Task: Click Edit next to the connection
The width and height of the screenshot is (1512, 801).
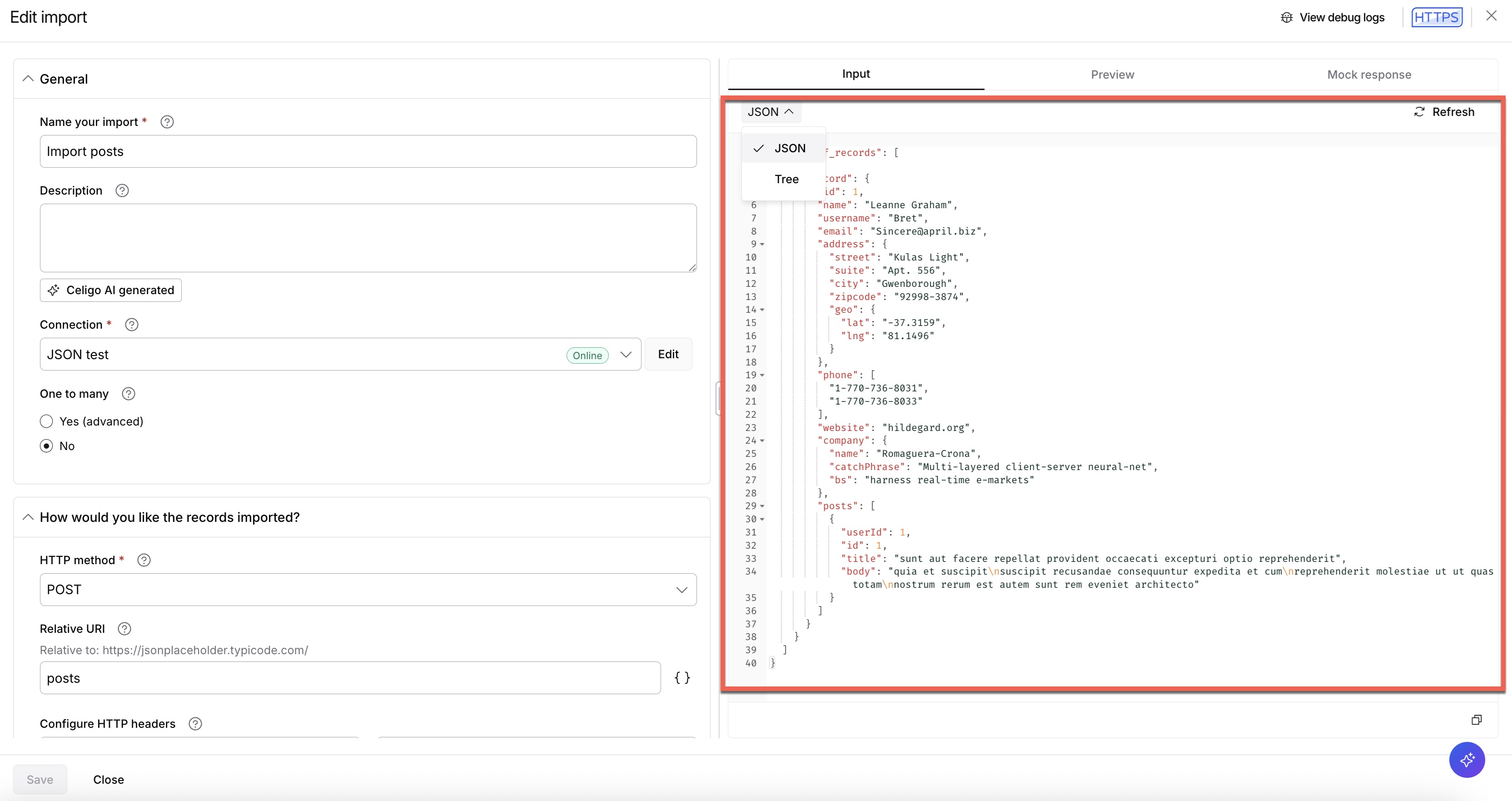Action: (668, 354)
